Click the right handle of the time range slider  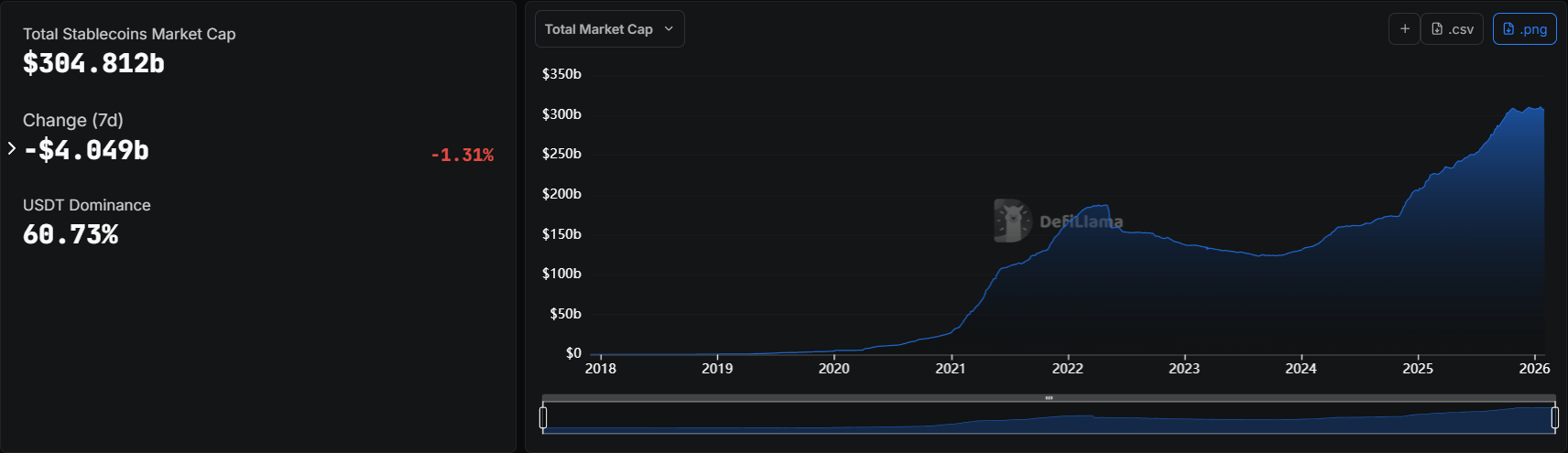click(x=1554, y=417)
